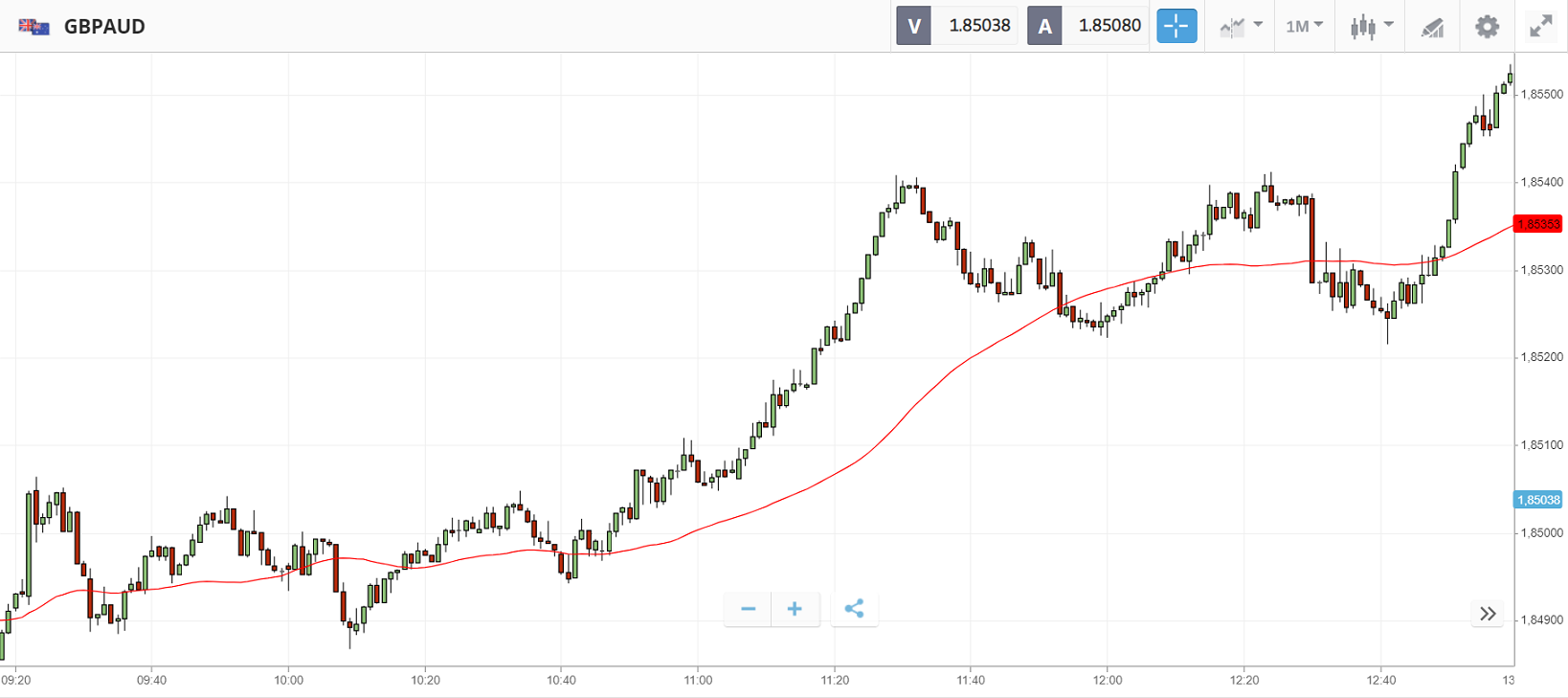Zoom in the chart with plus button
The height and width of the screenshot is (698, 1568).
795,609
